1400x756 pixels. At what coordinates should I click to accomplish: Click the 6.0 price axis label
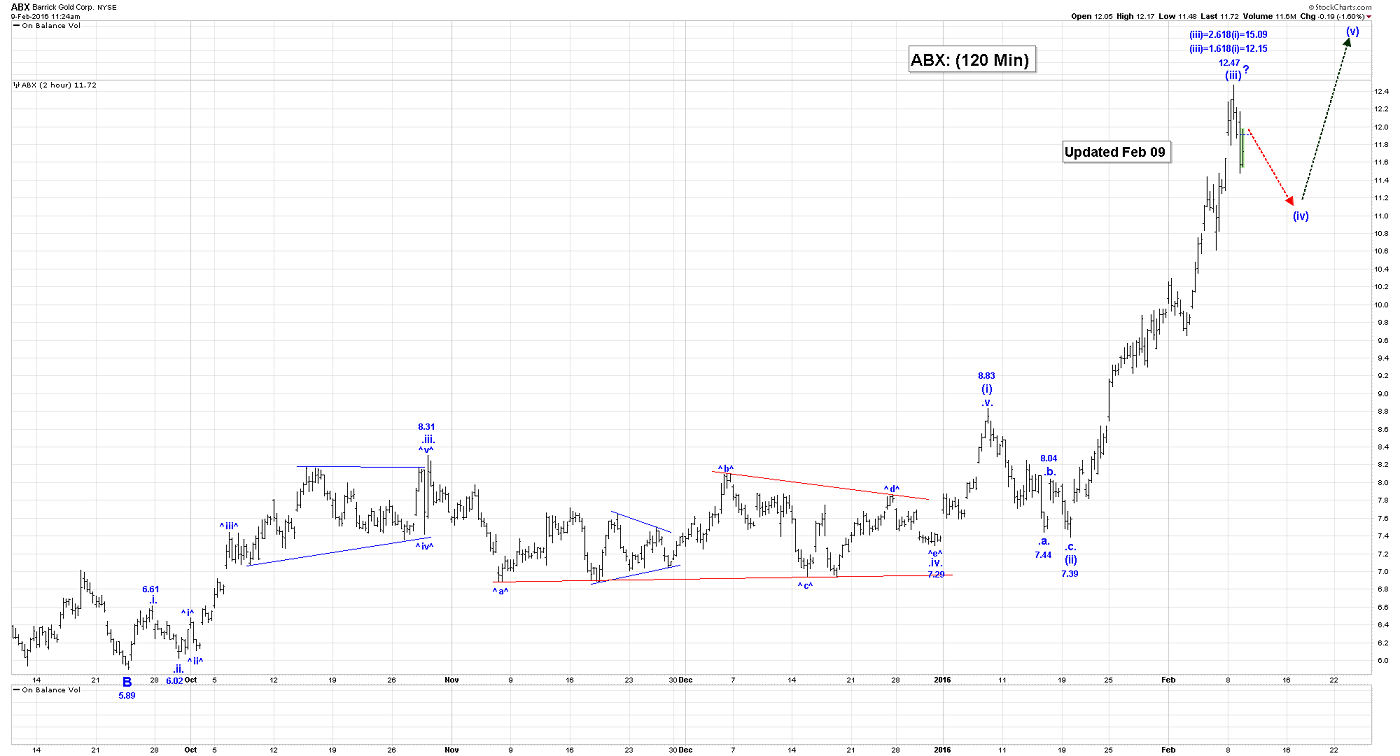[1385, 660]
